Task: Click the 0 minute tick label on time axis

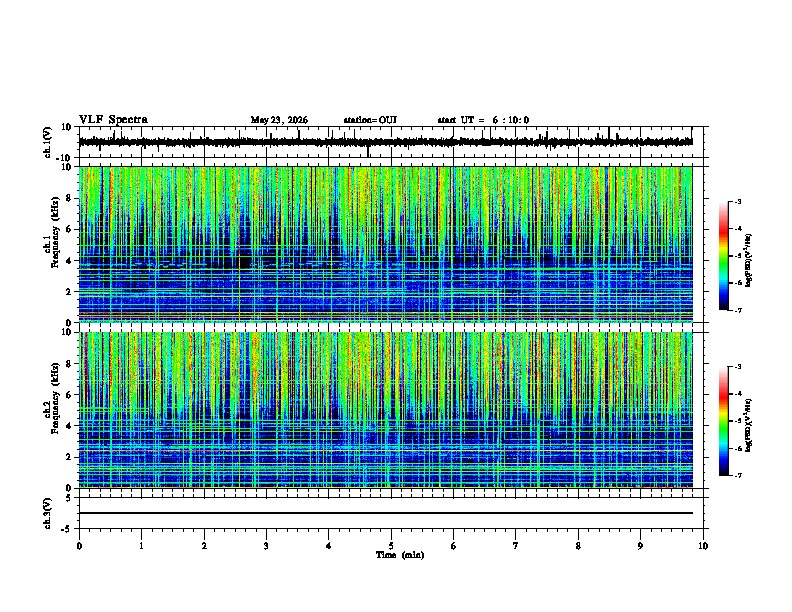Action: point(79,546)
